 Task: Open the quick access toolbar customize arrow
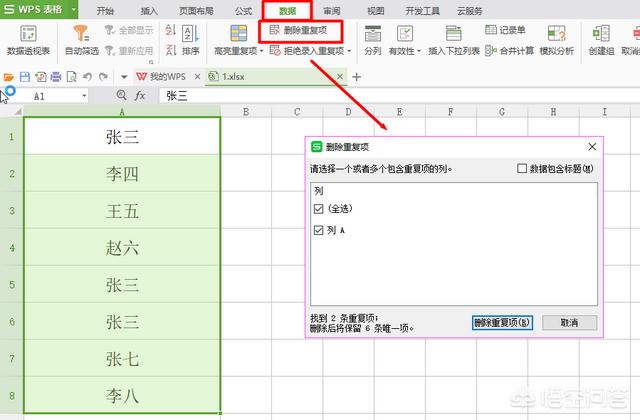[124, 77]
